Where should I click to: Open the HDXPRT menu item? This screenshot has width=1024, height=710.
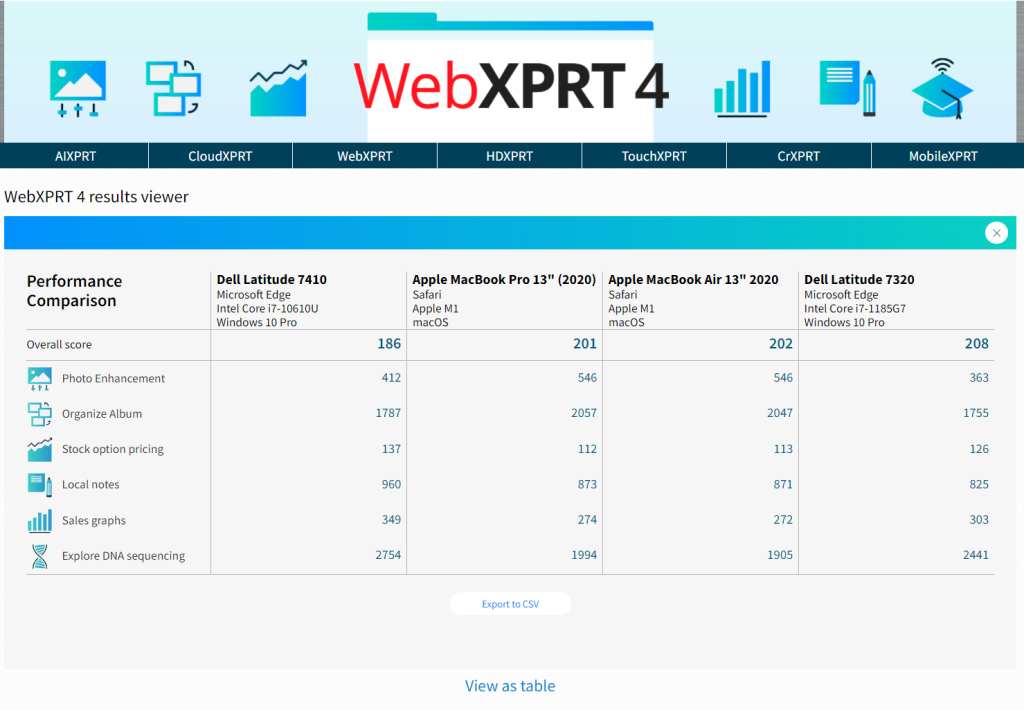click(509, 156)
